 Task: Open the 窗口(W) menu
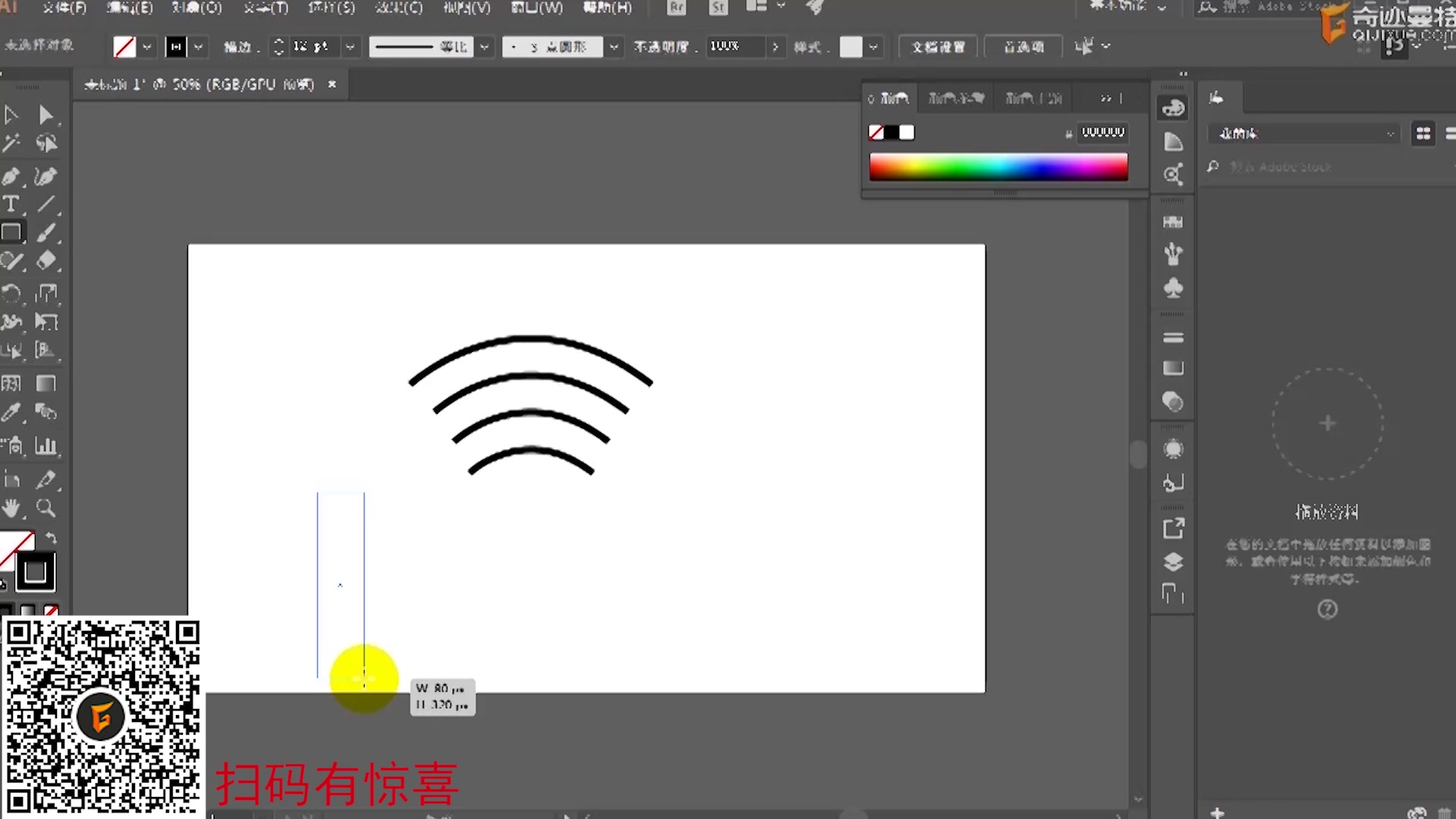tap(537, 8)
